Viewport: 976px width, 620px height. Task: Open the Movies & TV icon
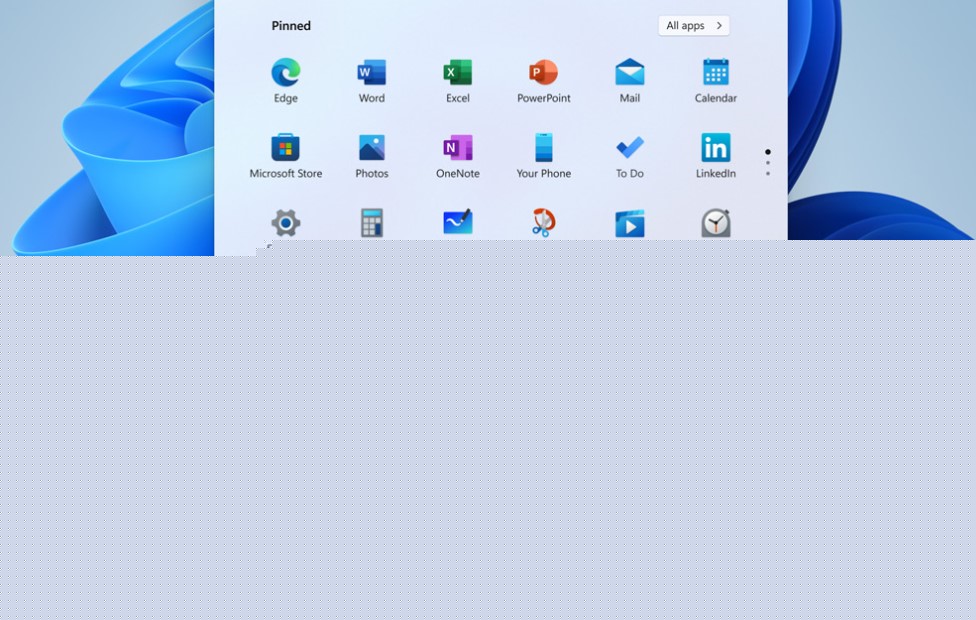click(629, 223)
